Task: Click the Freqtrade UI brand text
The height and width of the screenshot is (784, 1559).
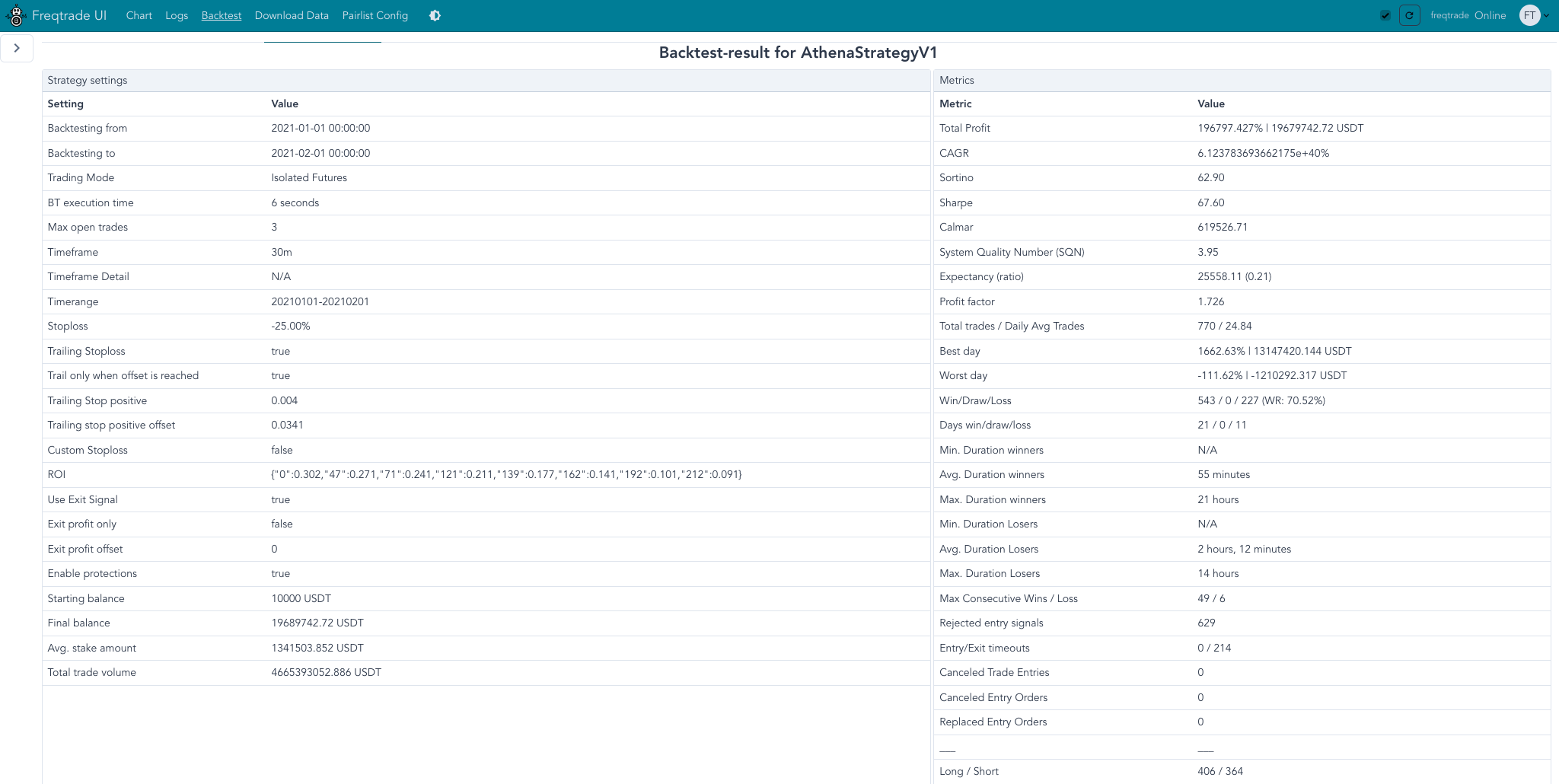Action: [69, 16]
